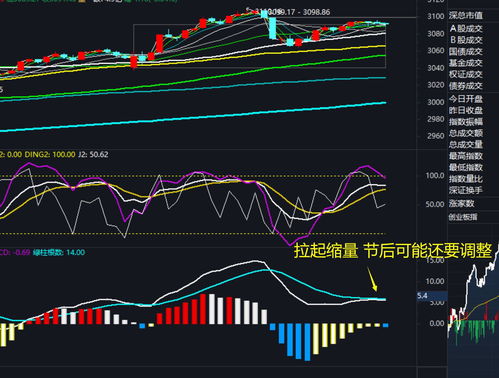Viewport: 499px width, 378px height.
Task: Click the 总成交量 label
Action: [466, 144]
